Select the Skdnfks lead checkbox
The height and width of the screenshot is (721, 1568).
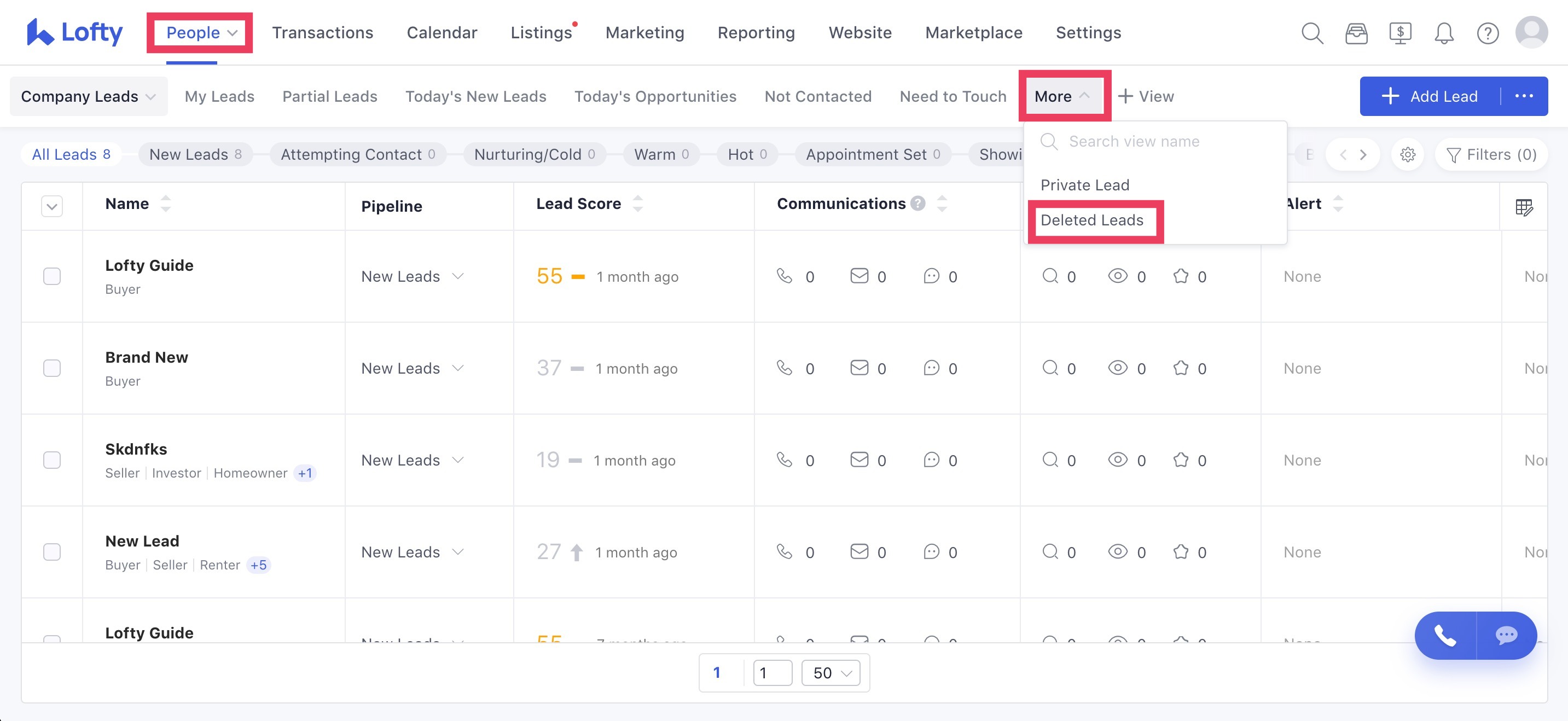(52, 460)
